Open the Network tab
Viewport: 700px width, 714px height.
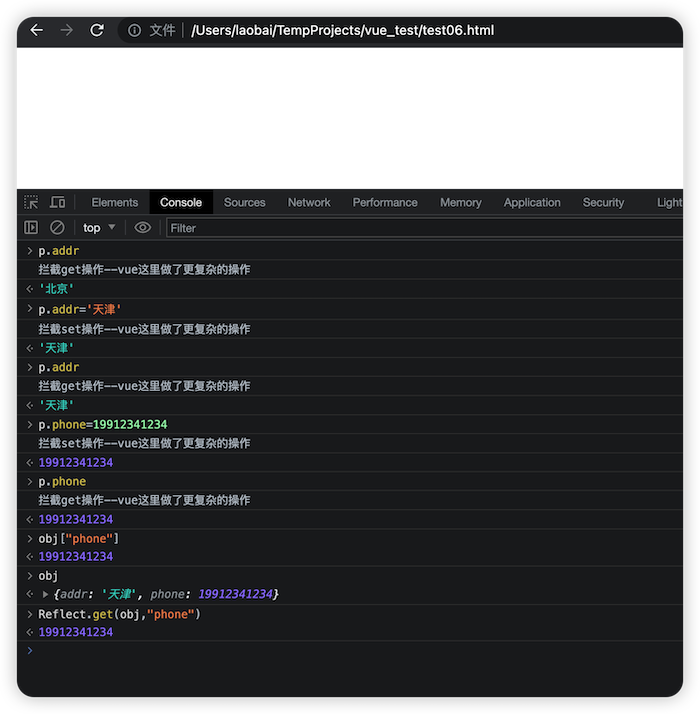(309, 203)
